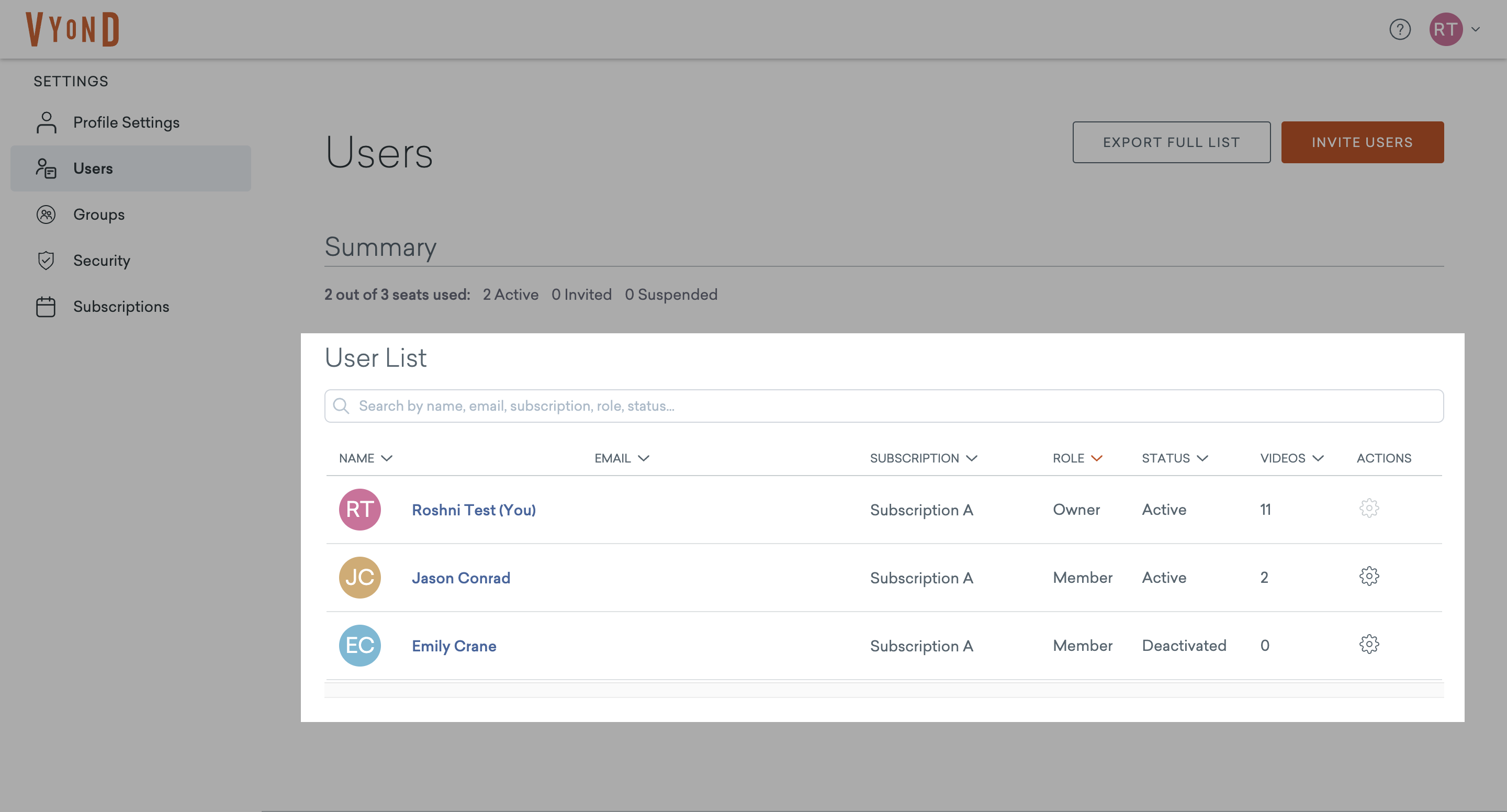Open the help question mark icon
This screenshot has height=812, width=1507.
tap(1399, 29)
